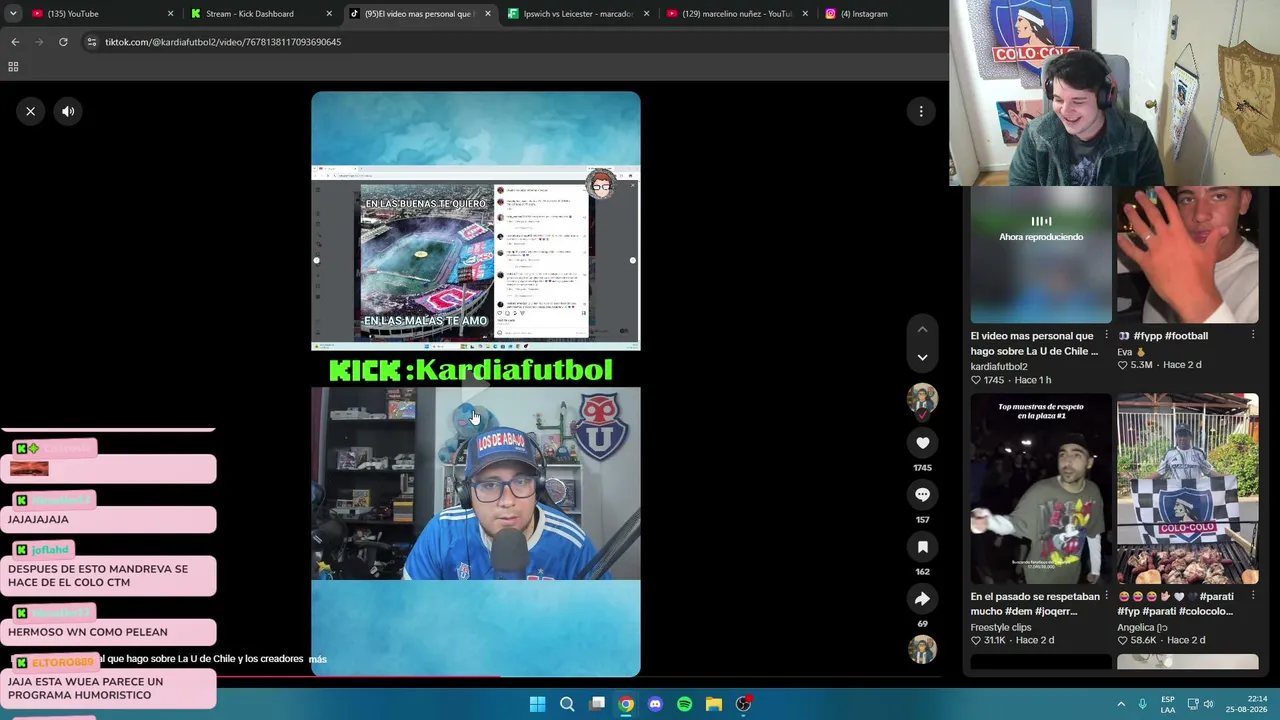This screenshot has height=720, width=1280.
Task: Open Google Chrome from the taskbar
Action: click(626, 704)
